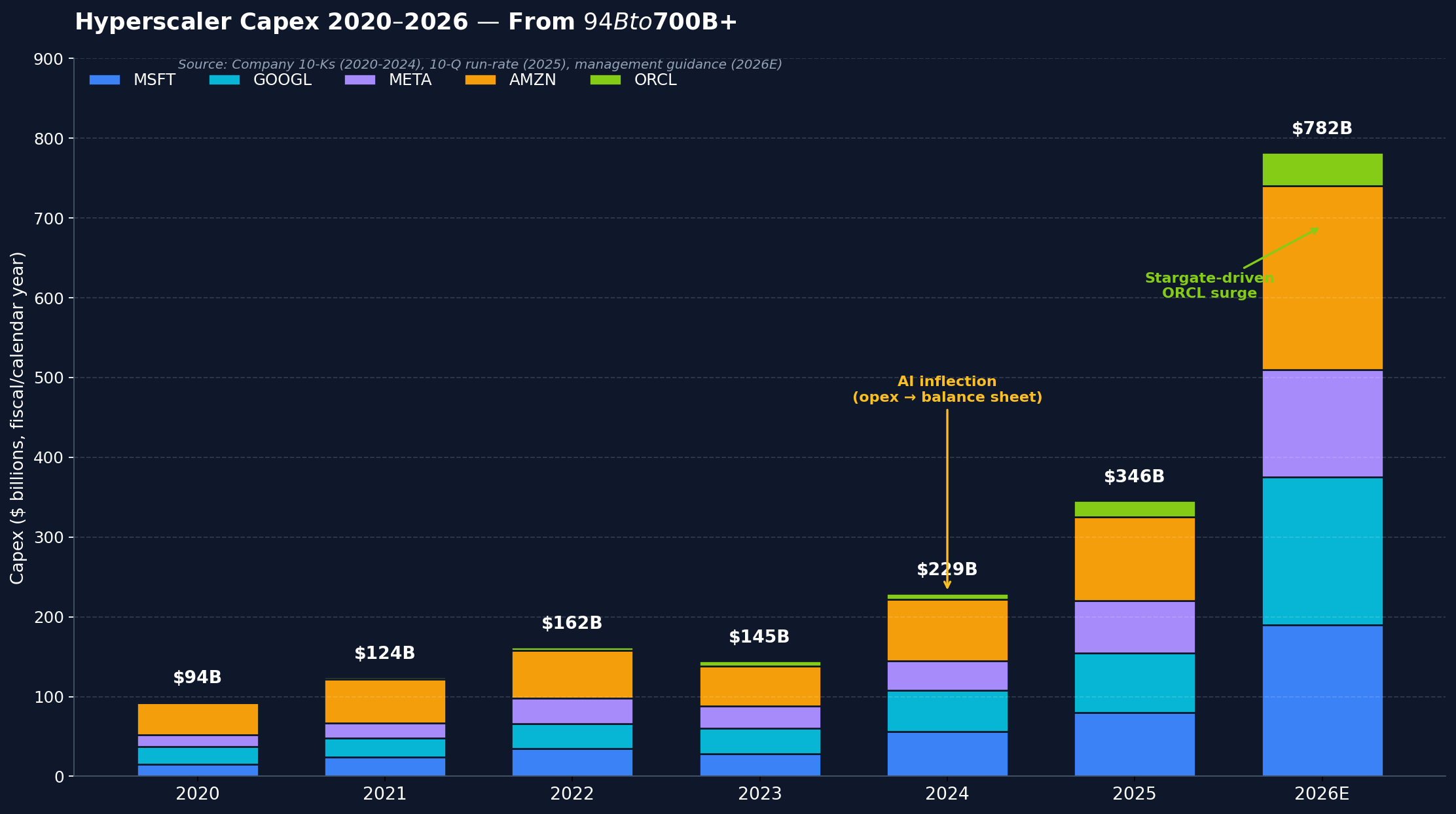
Task: Select the AMZN legend label
Action: 533,80
